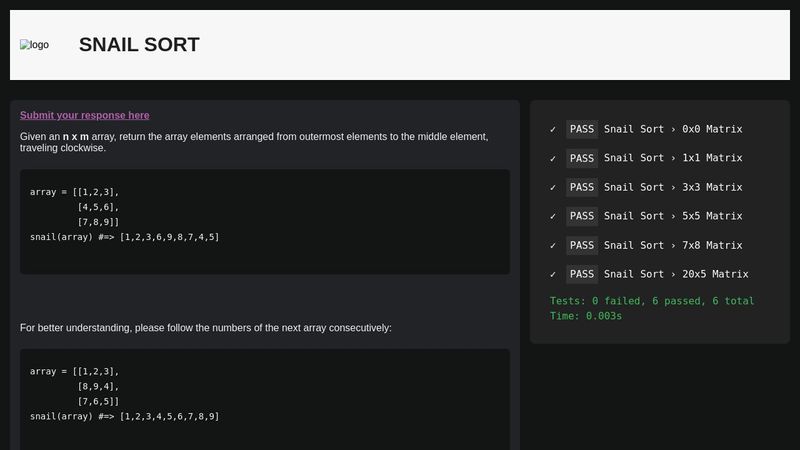Open the Submit your response here link
The height and width of the screenshot is (450, 800).
(x=85, y=115)
